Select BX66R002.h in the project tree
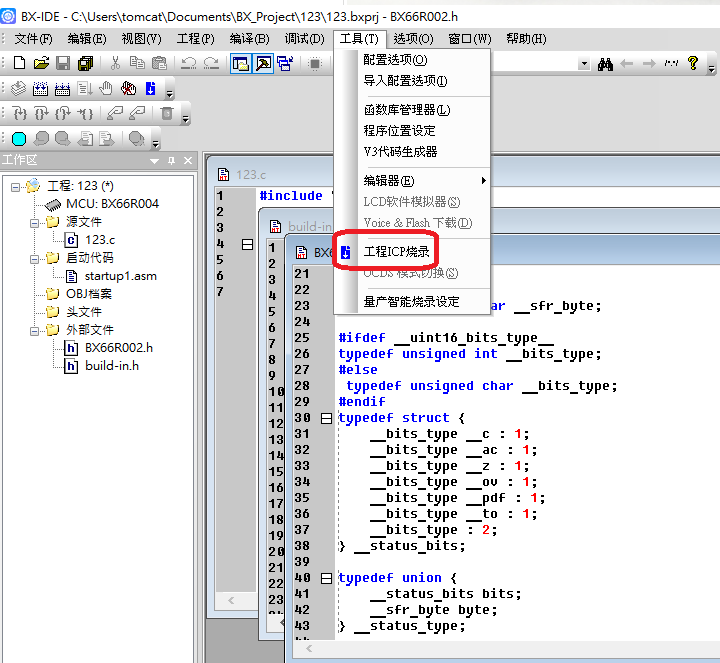Screen dimensions: 720x663 tap(118, 348)
